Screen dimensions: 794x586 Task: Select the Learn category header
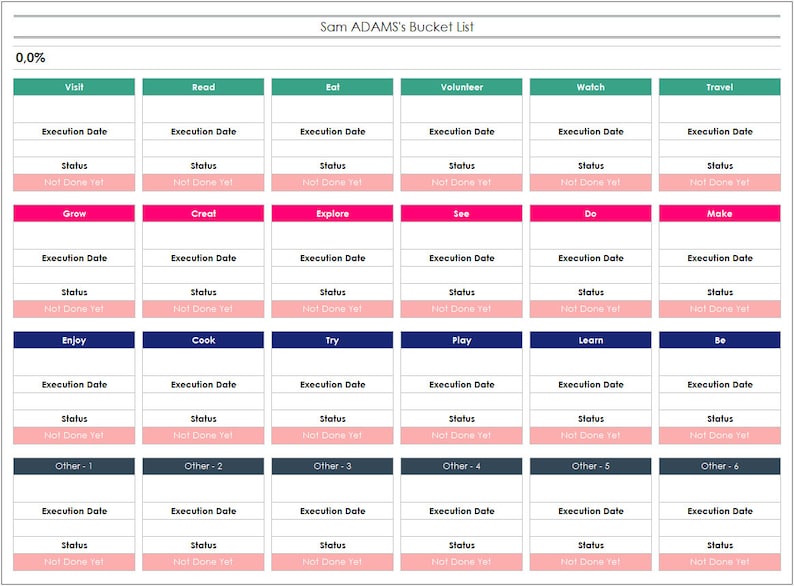click(x=590, y=340)
